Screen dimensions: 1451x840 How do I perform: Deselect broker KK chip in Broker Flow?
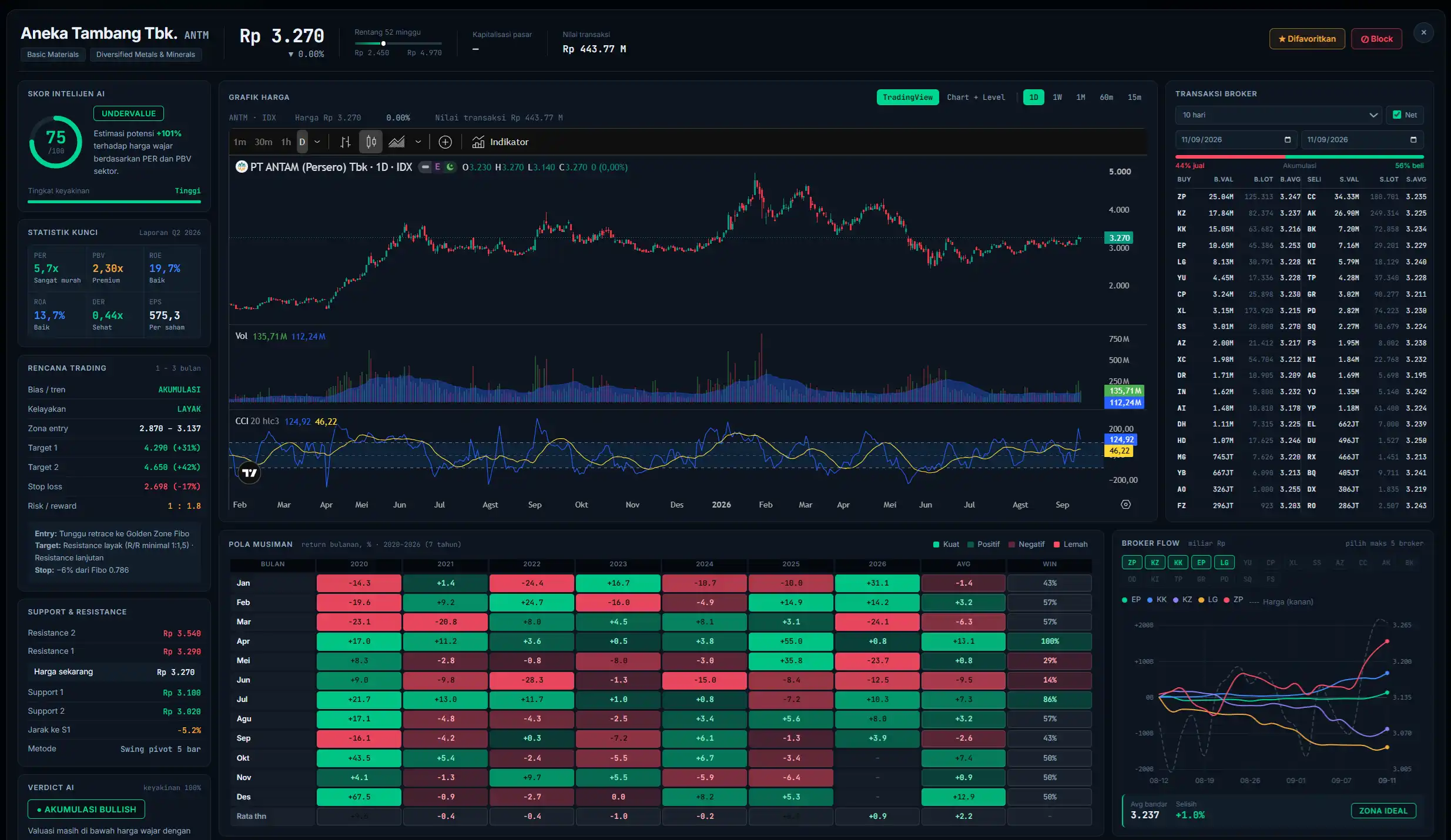(x=1178, y=563)
